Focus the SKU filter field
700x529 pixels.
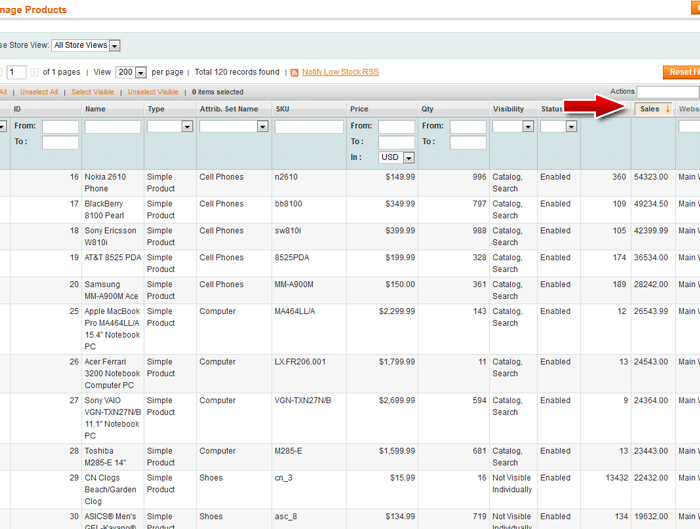pos(309,127)
